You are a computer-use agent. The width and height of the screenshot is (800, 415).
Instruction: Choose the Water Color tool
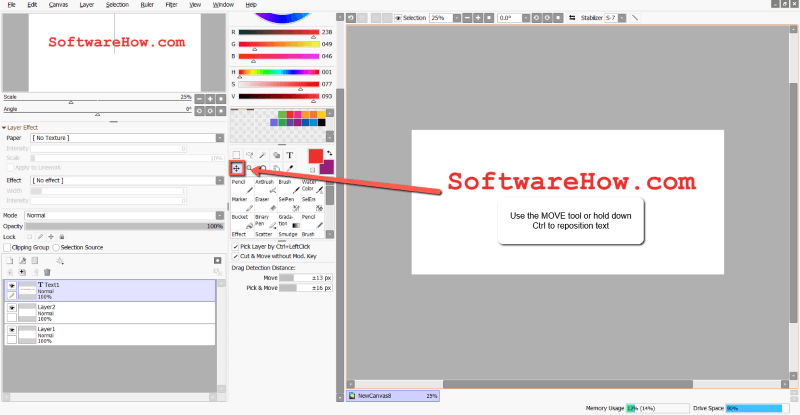pos(312,186)
